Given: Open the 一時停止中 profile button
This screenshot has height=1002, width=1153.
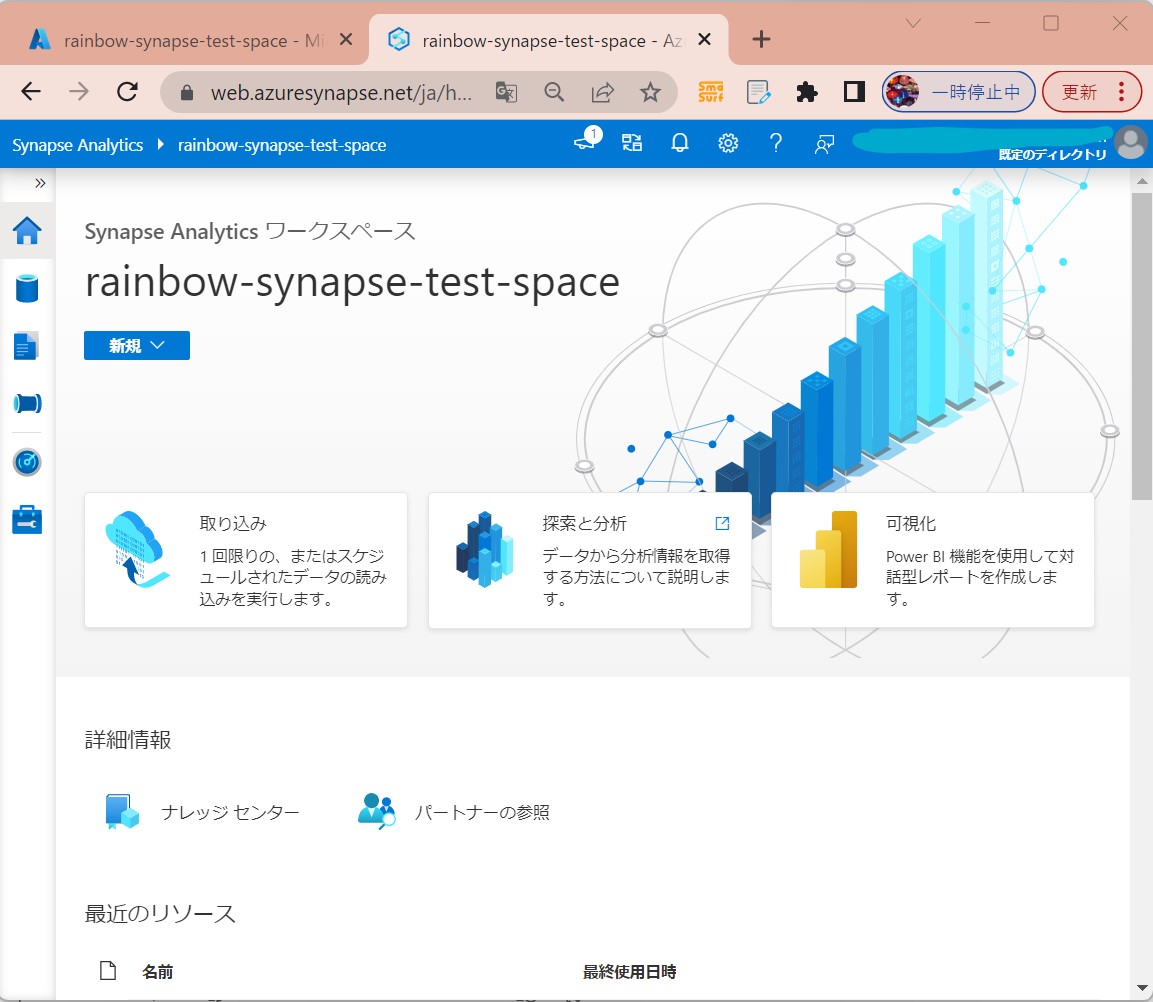Looking at the screenshot, I should [x=959, y=92].
